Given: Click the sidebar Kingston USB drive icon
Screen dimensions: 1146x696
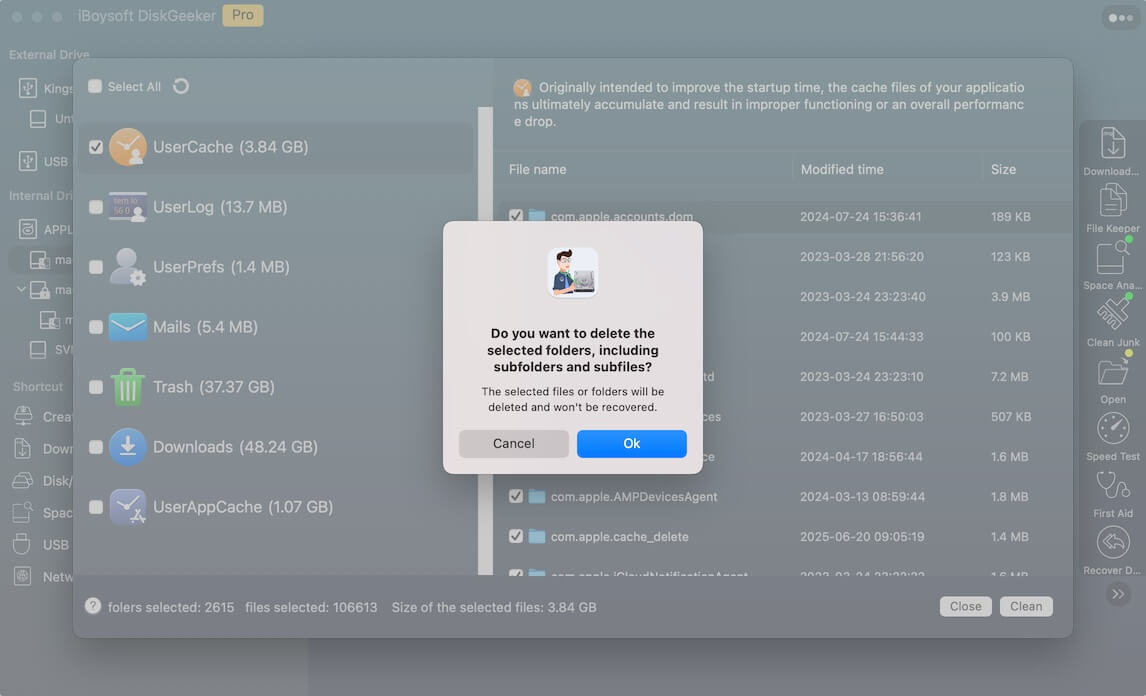Looking at the screenshot, I should (28, 88).
